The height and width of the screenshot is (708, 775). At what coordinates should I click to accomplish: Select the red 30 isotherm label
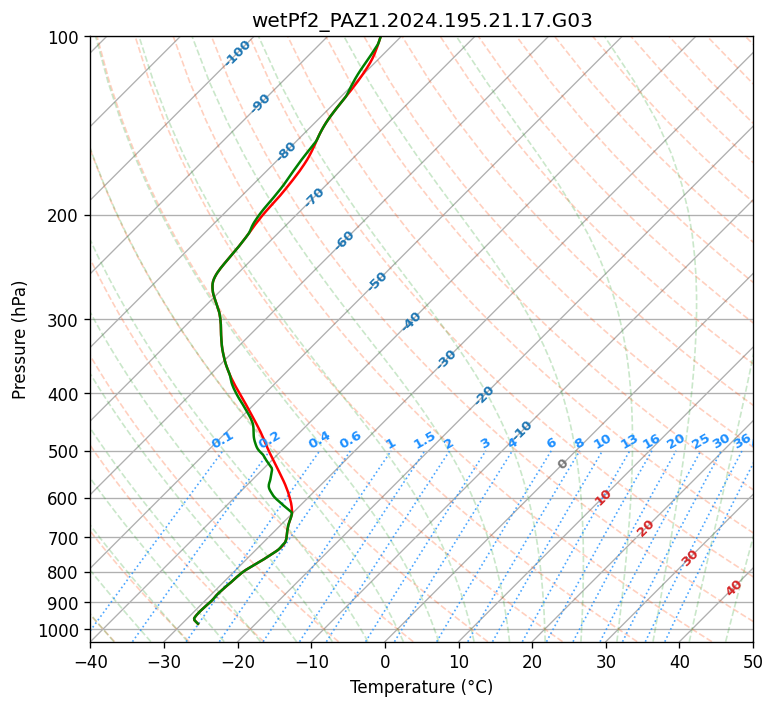tap(689, 558)
